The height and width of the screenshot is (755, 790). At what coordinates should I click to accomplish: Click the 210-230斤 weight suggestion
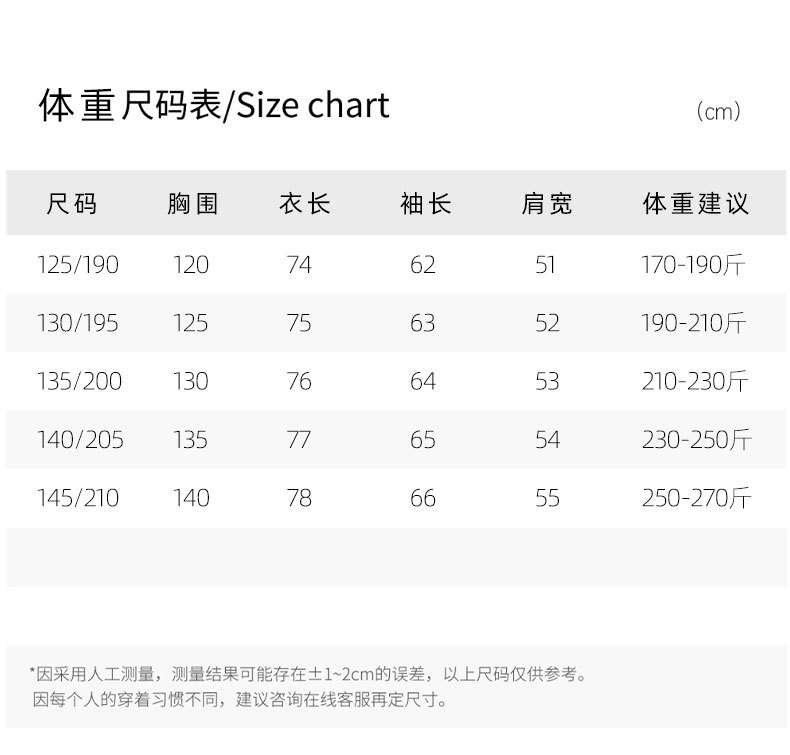pos(695,381)
